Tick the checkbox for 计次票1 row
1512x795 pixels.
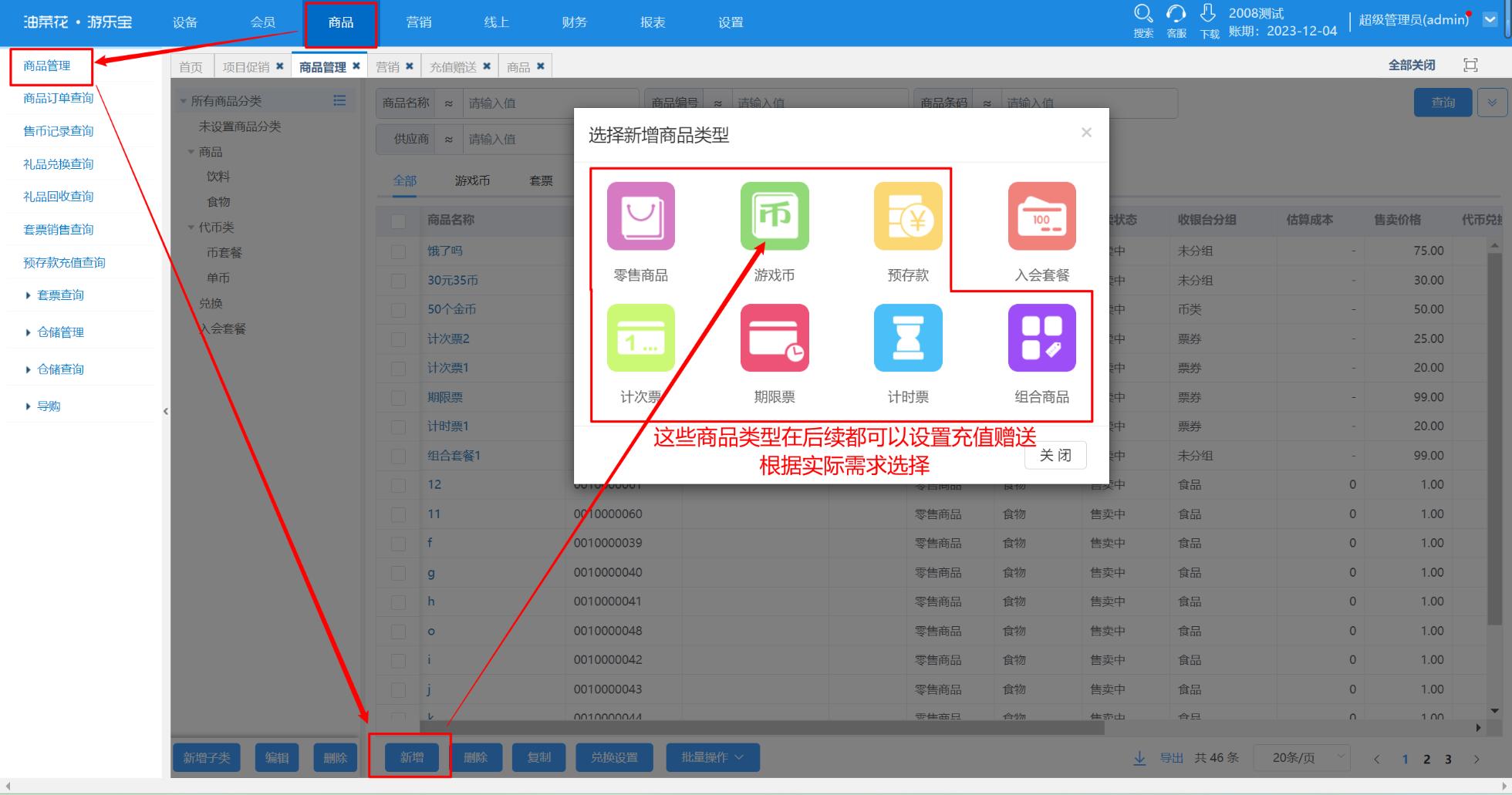click(x=399, y=369)
